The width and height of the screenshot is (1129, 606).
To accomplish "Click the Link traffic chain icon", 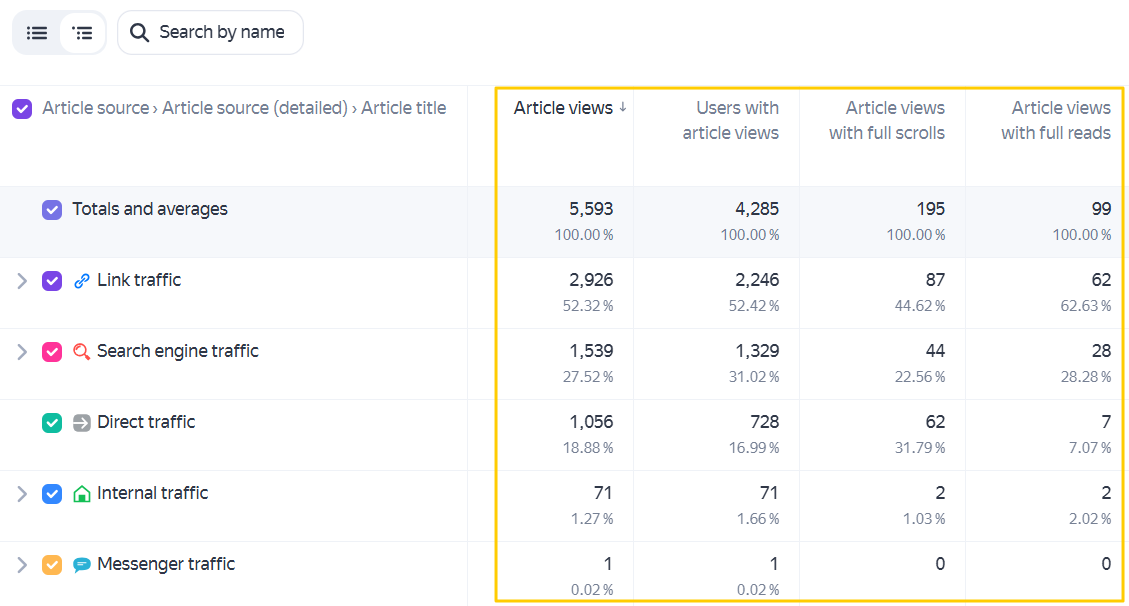I will [81, 281].
